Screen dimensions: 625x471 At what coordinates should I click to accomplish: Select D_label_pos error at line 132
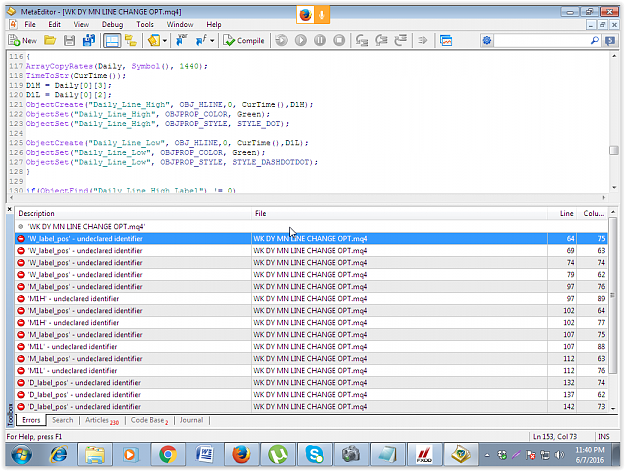311,383
